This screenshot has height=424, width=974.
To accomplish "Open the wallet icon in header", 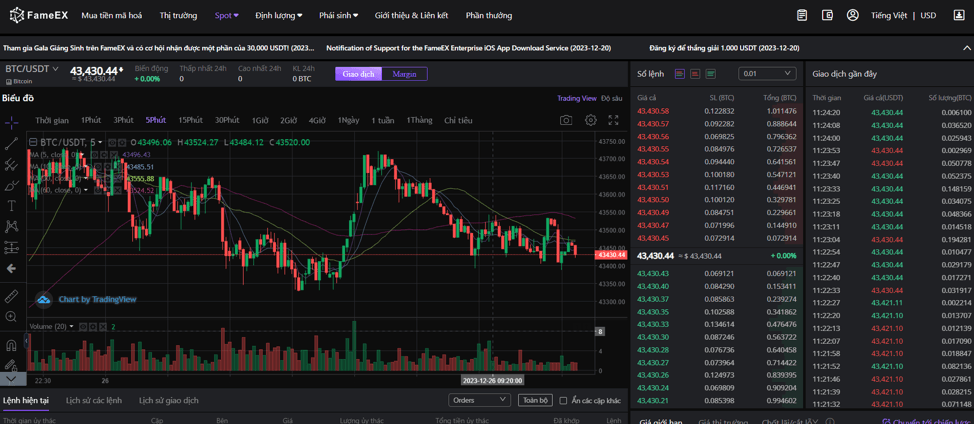I will pyautogui.click(x=827, y=16).
